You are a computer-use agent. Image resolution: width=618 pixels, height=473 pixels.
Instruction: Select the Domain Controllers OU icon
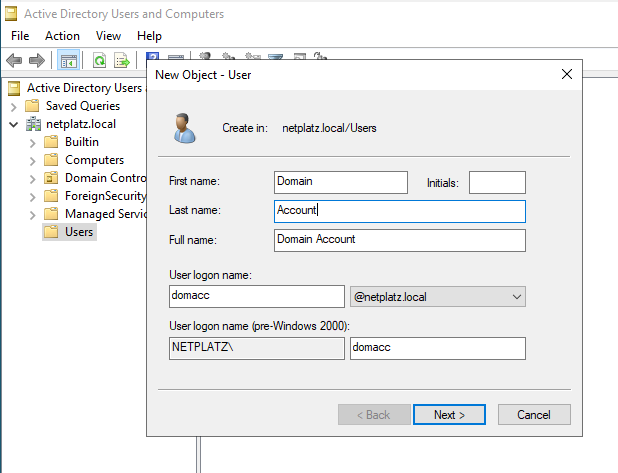[x=51, y=178]
